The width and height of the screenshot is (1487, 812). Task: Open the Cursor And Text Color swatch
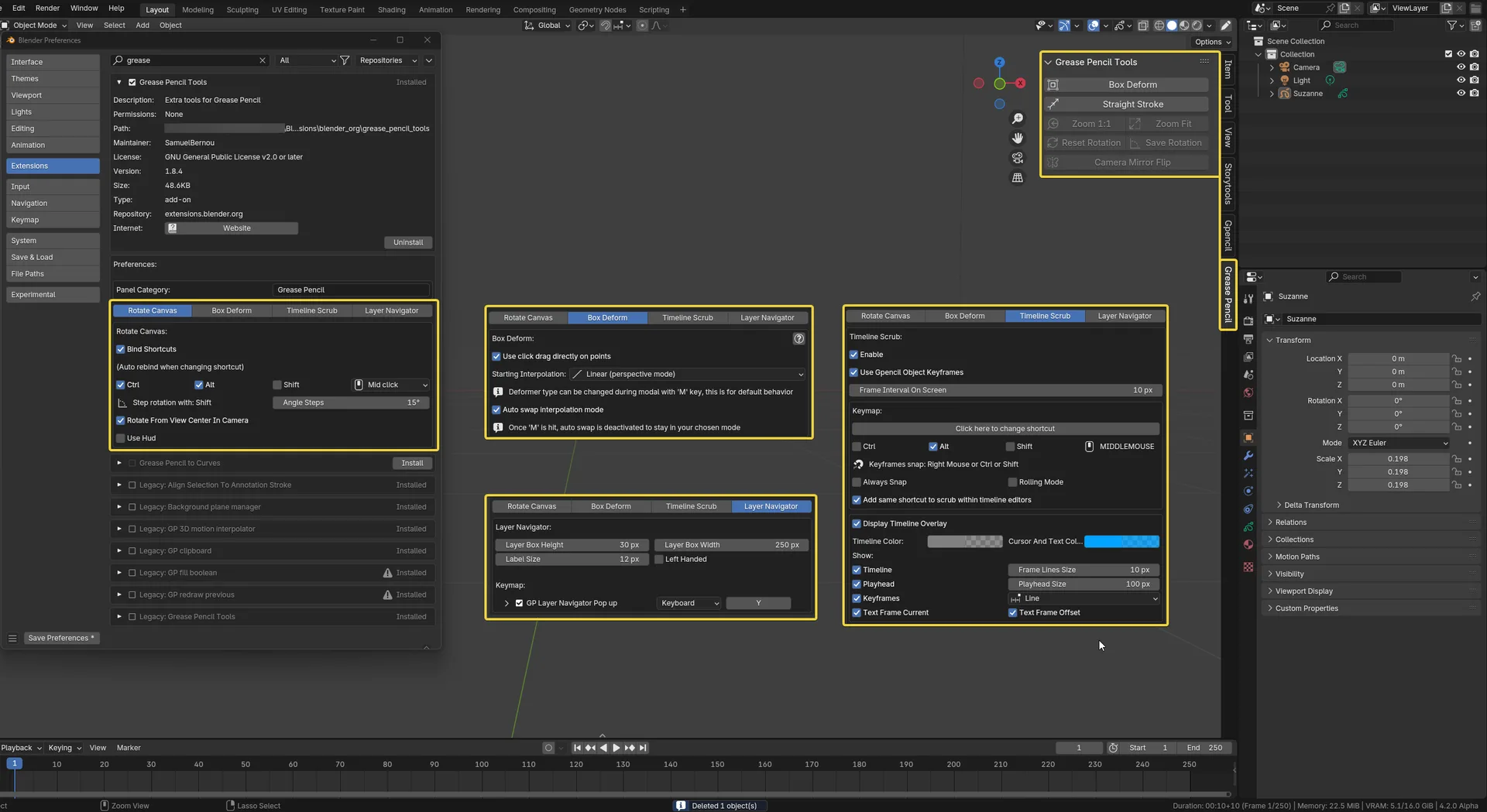click(1121, 542)
